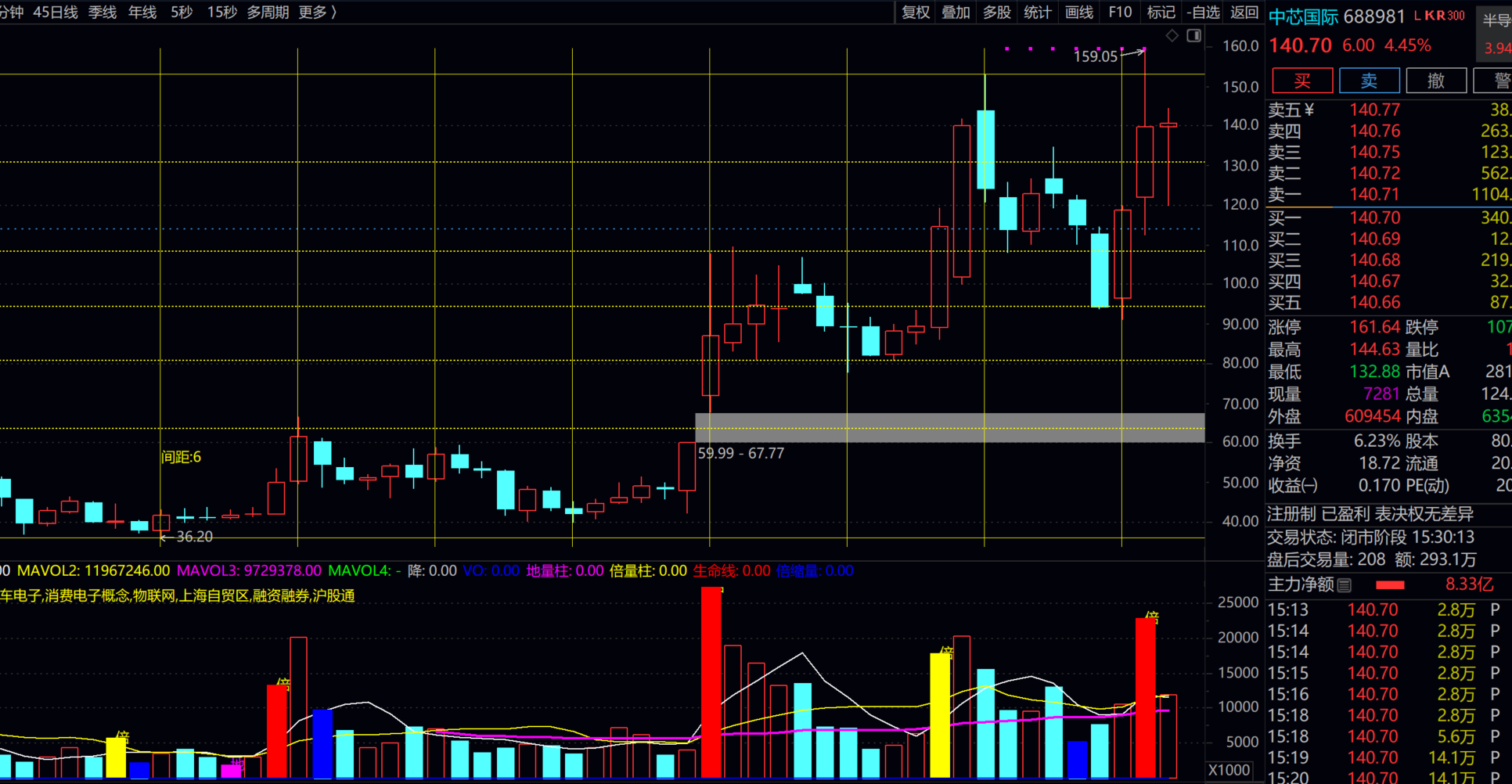Click the MAVOL2 indicator label
The image size is (1512, 784).
click(x=94, y=570)
